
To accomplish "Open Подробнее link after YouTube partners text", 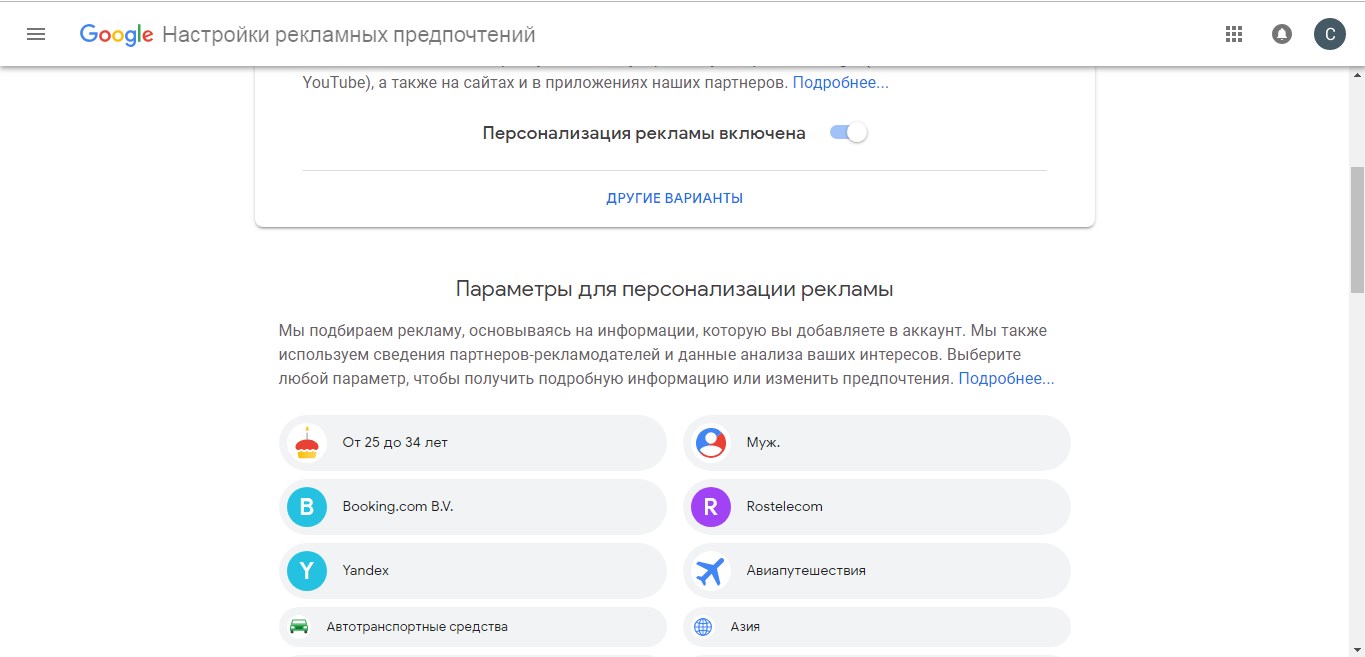I will click(x=841, y=83).
